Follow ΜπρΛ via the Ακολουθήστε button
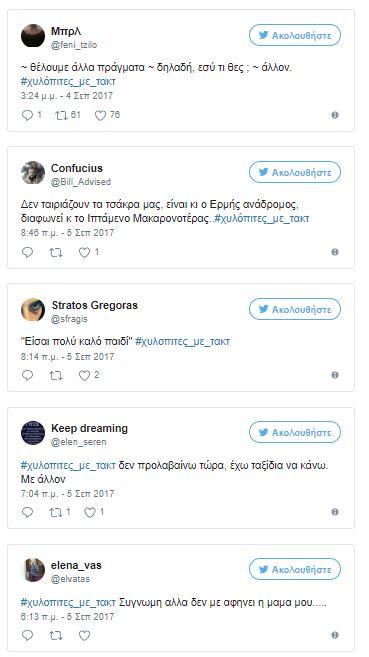369x657 pixels. coord(295,35)
